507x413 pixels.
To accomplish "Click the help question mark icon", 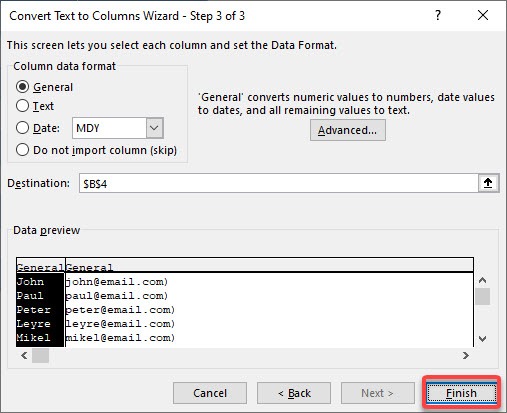I will click(438, 15).
